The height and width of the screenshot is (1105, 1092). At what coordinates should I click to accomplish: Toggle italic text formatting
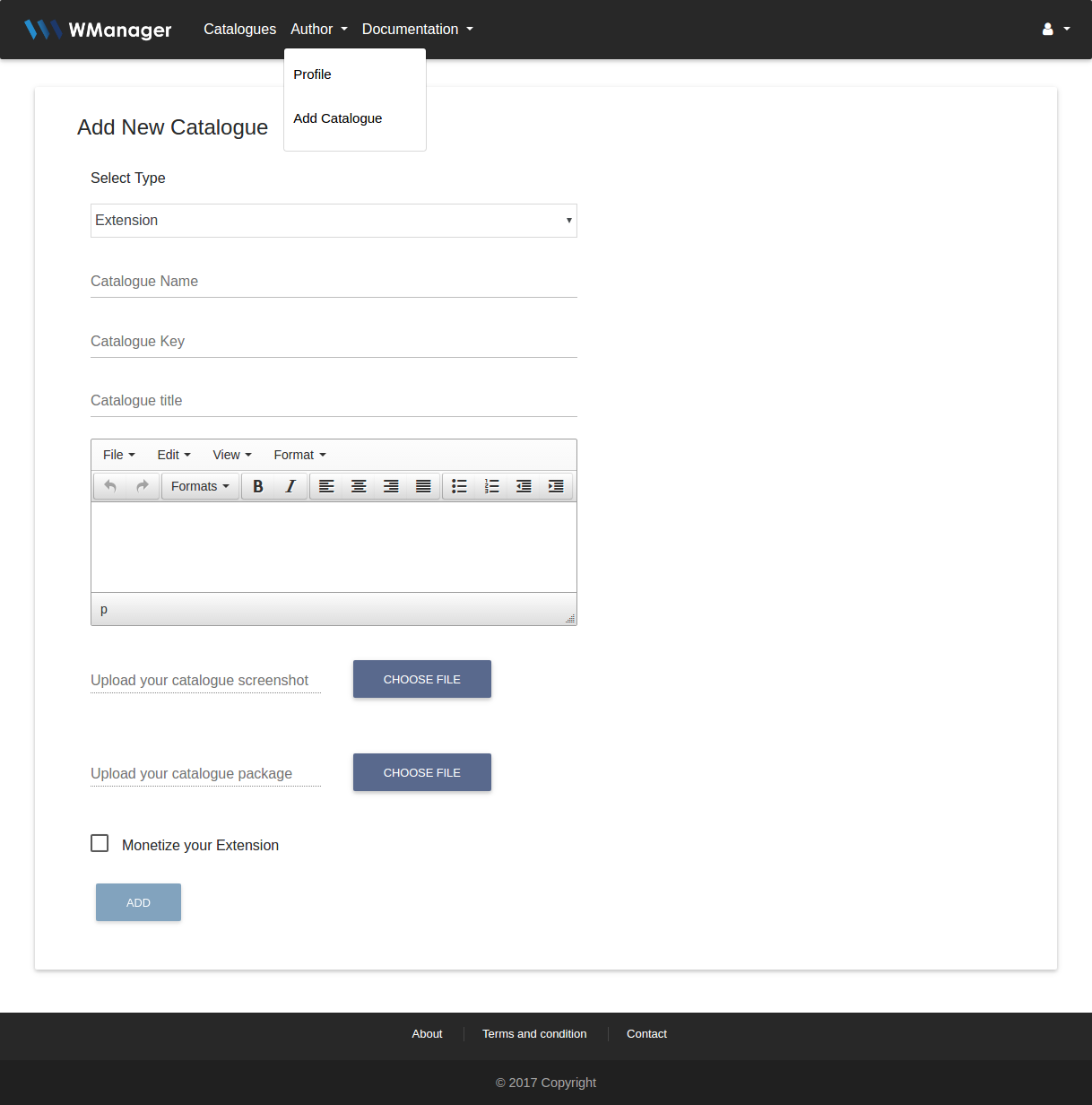point(290,486)
